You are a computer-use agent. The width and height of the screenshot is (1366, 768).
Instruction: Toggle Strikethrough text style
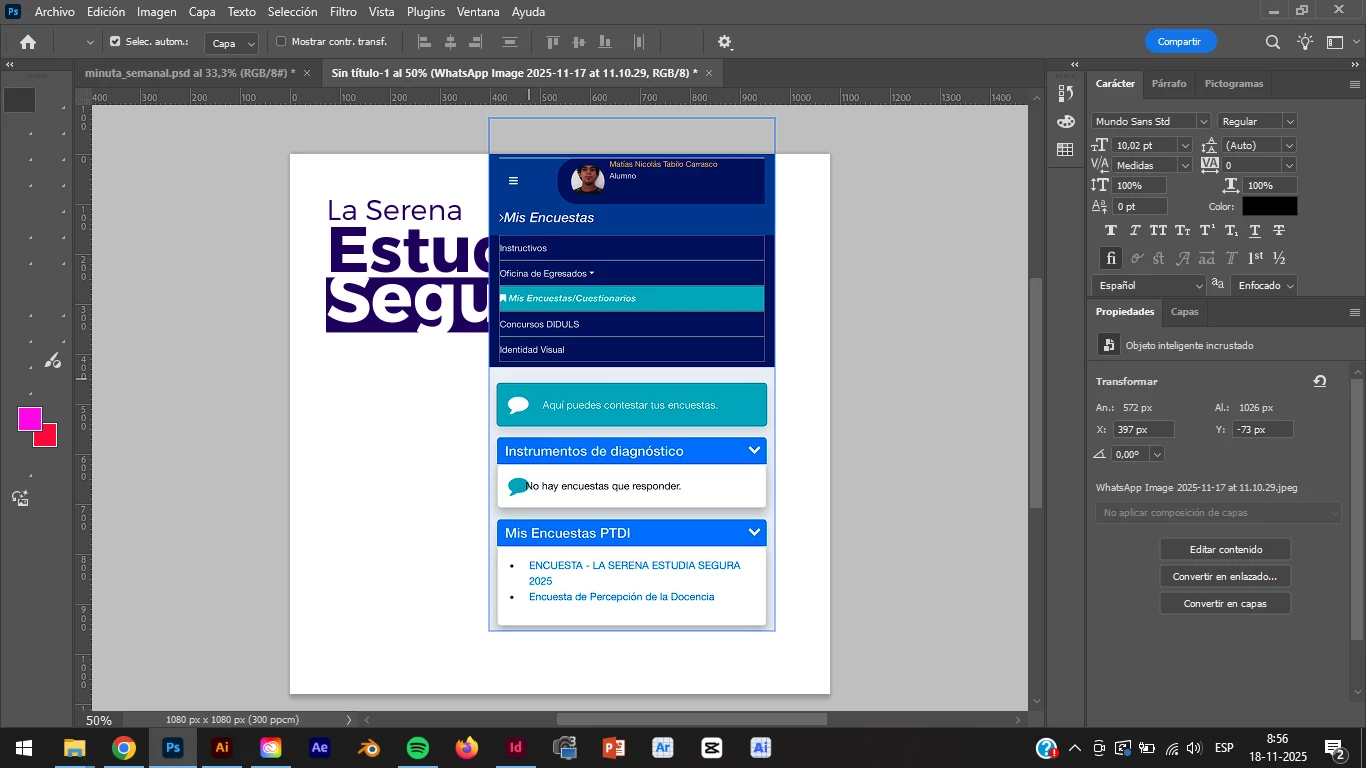[x=1279, y=230]
